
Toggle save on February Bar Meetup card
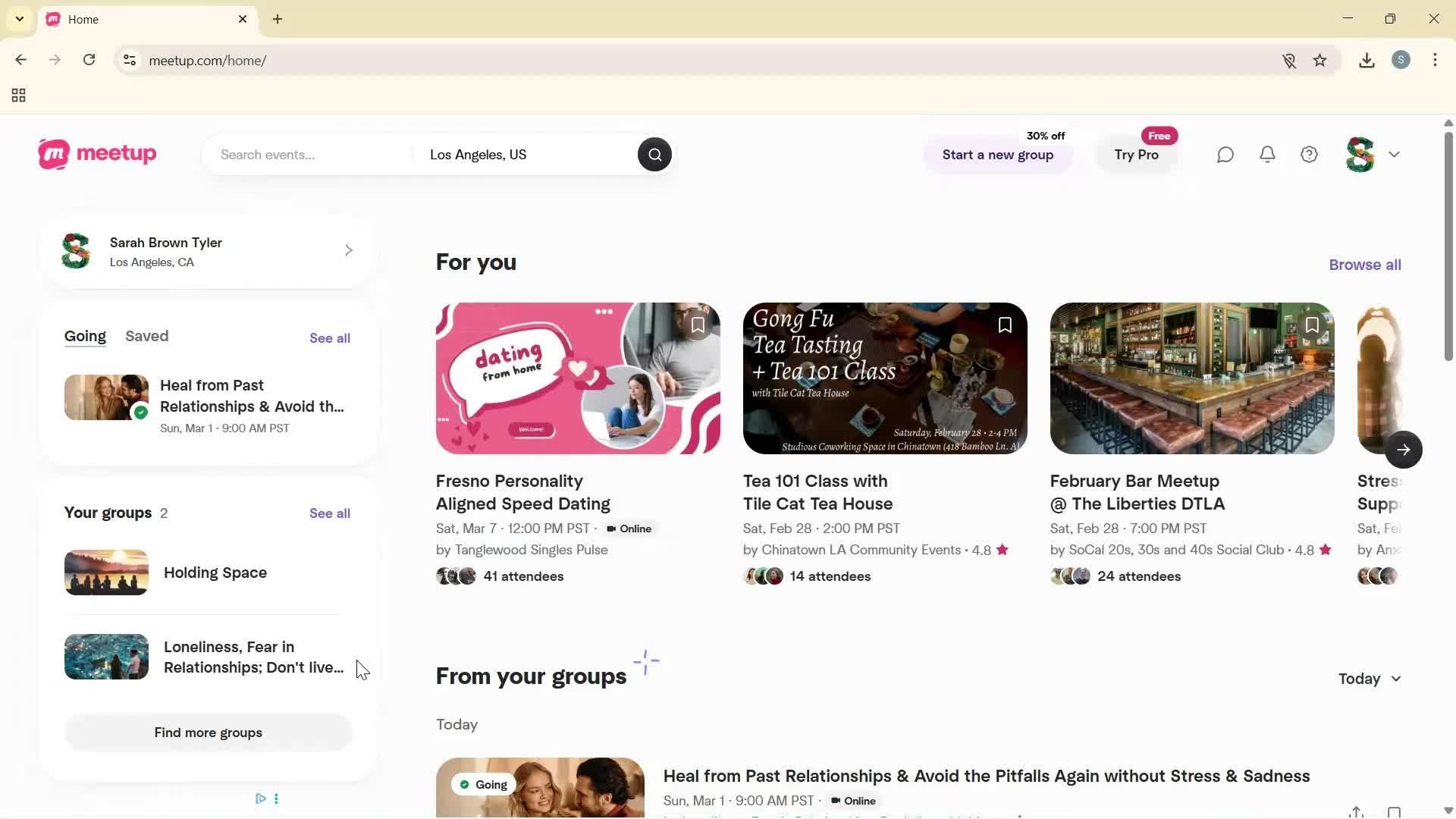click(1312, 325)
